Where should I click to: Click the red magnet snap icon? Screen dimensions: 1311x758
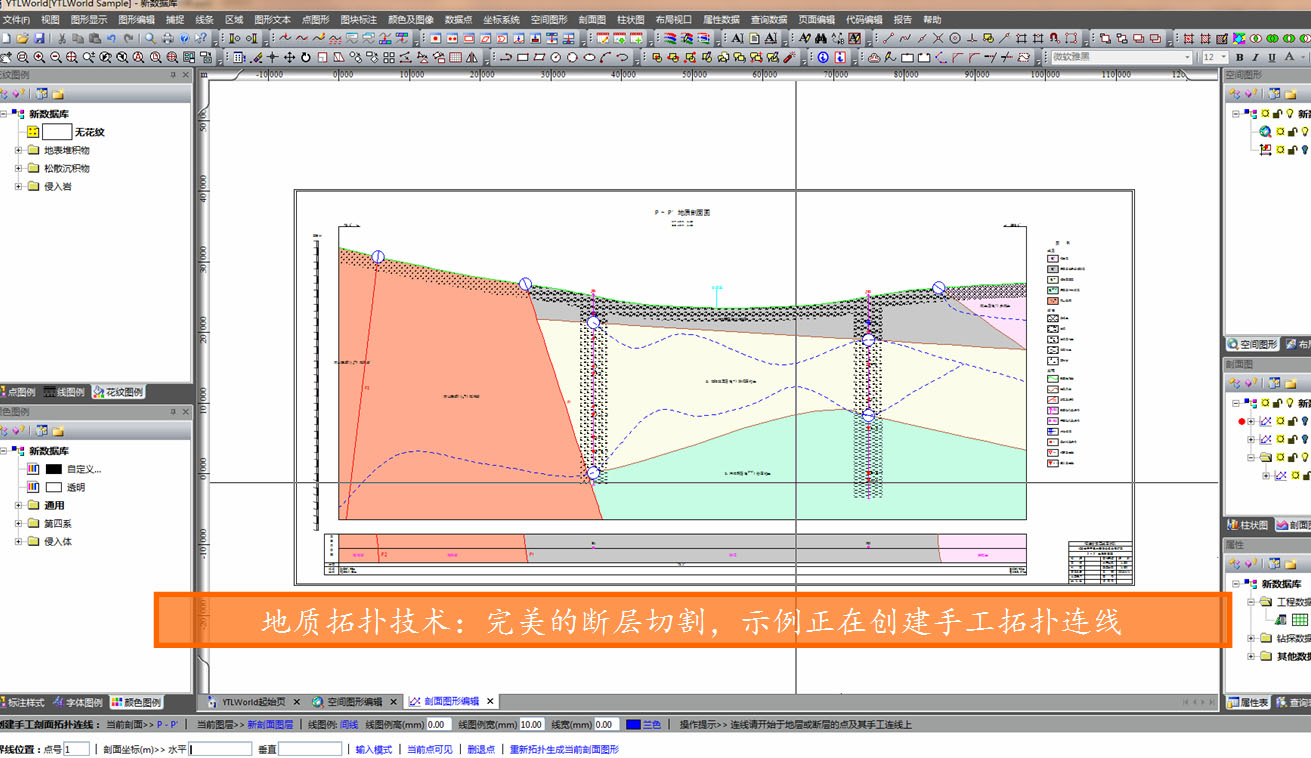point(1054,38)
